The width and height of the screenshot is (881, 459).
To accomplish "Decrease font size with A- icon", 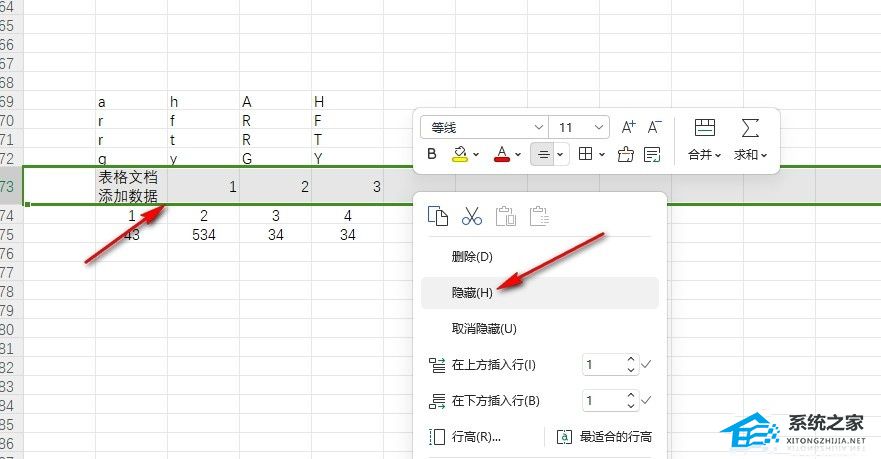I will (654, 128).
